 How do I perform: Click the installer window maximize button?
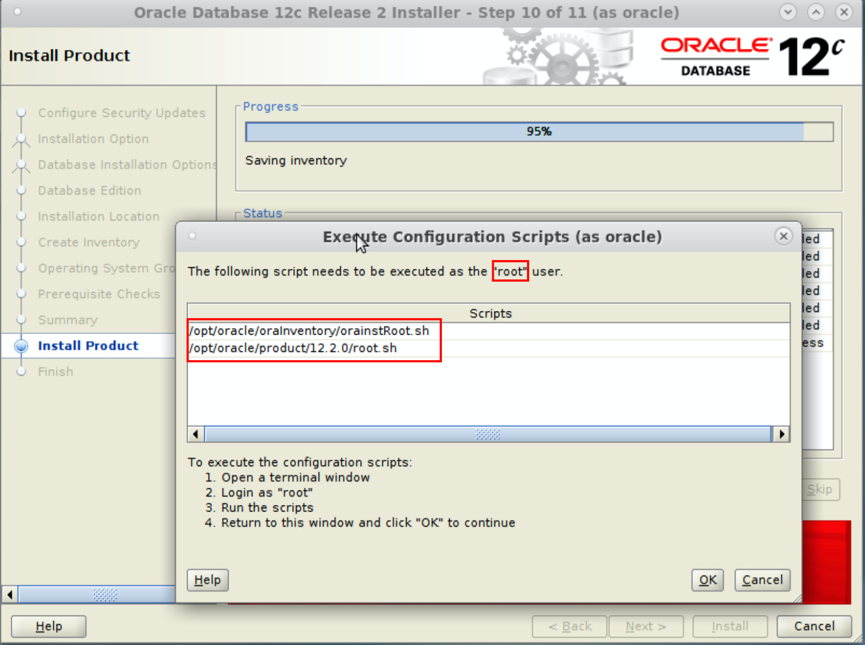[x=816, y=12]
